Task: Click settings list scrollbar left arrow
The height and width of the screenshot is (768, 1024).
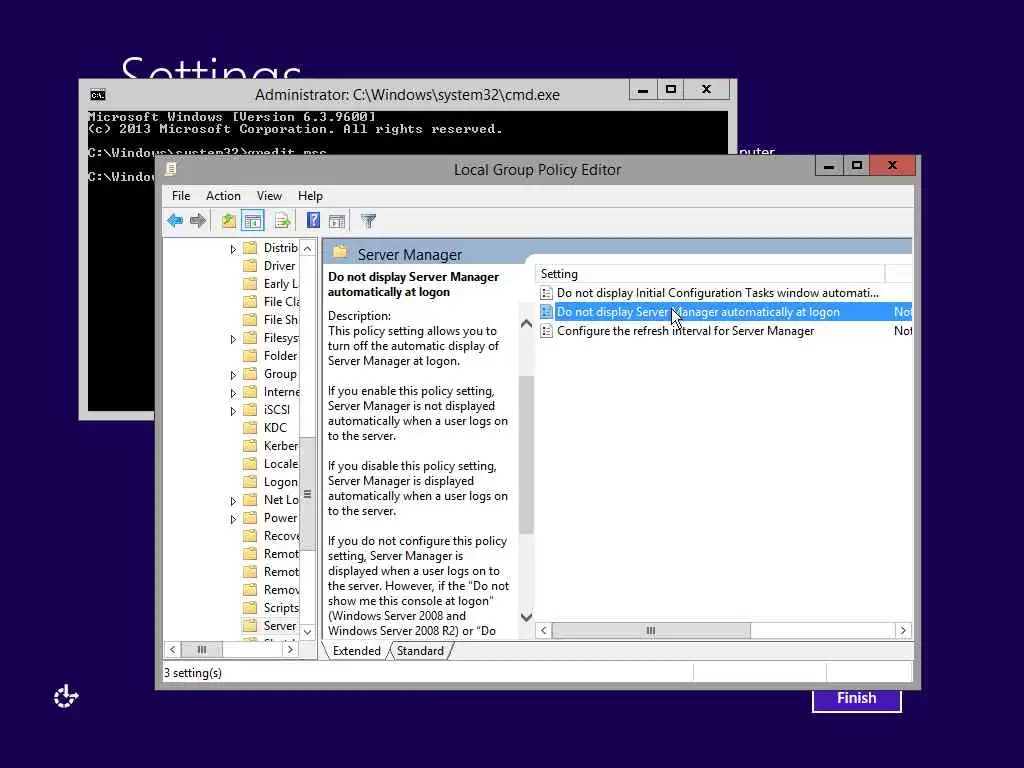Action: (543, 630)
